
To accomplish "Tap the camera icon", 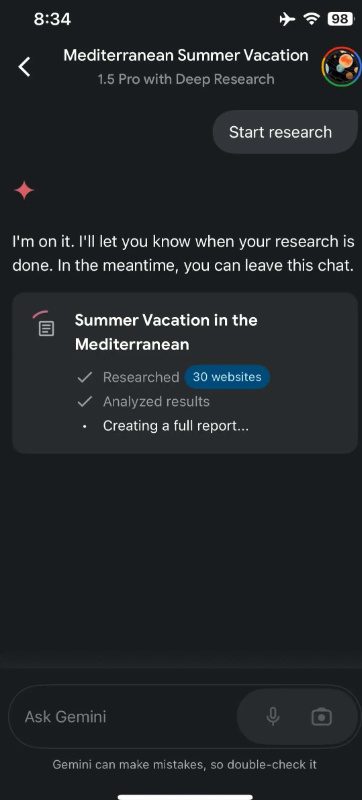I will pos(321,717).
